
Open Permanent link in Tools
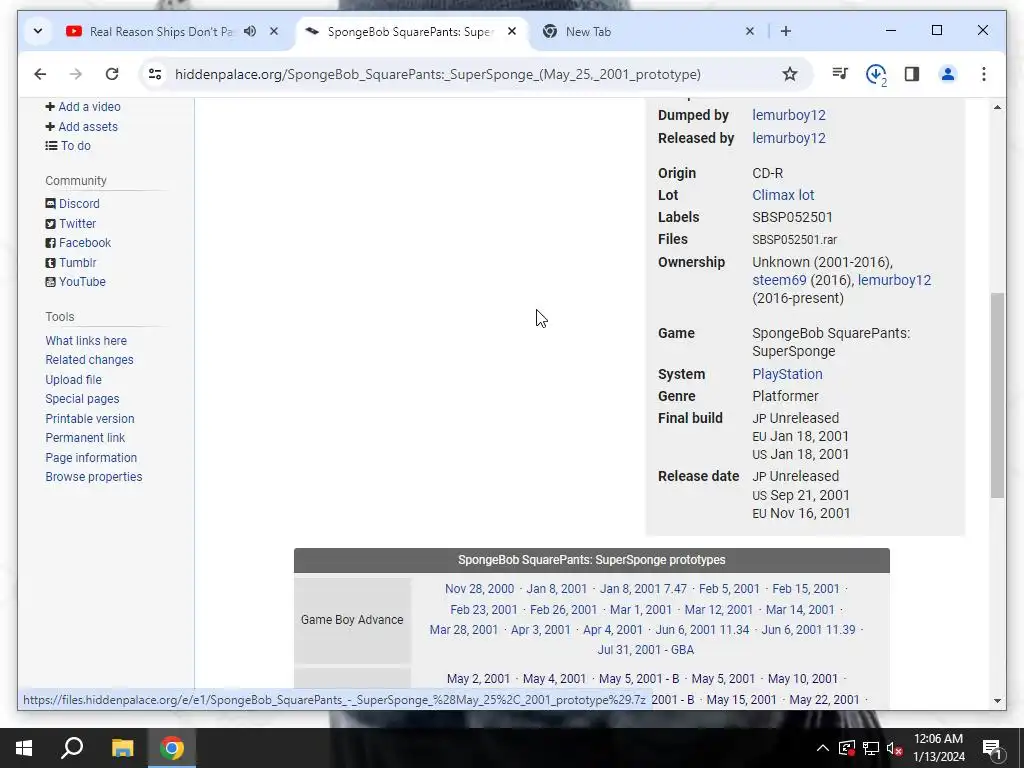[x=85, y=438]
